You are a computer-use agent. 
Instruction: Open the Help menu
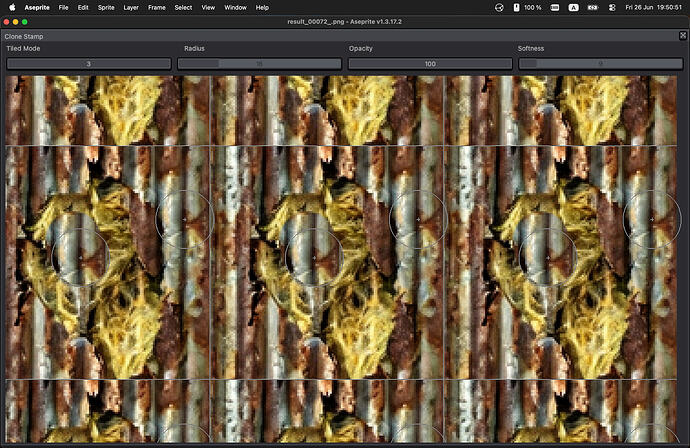pos(262,7)
